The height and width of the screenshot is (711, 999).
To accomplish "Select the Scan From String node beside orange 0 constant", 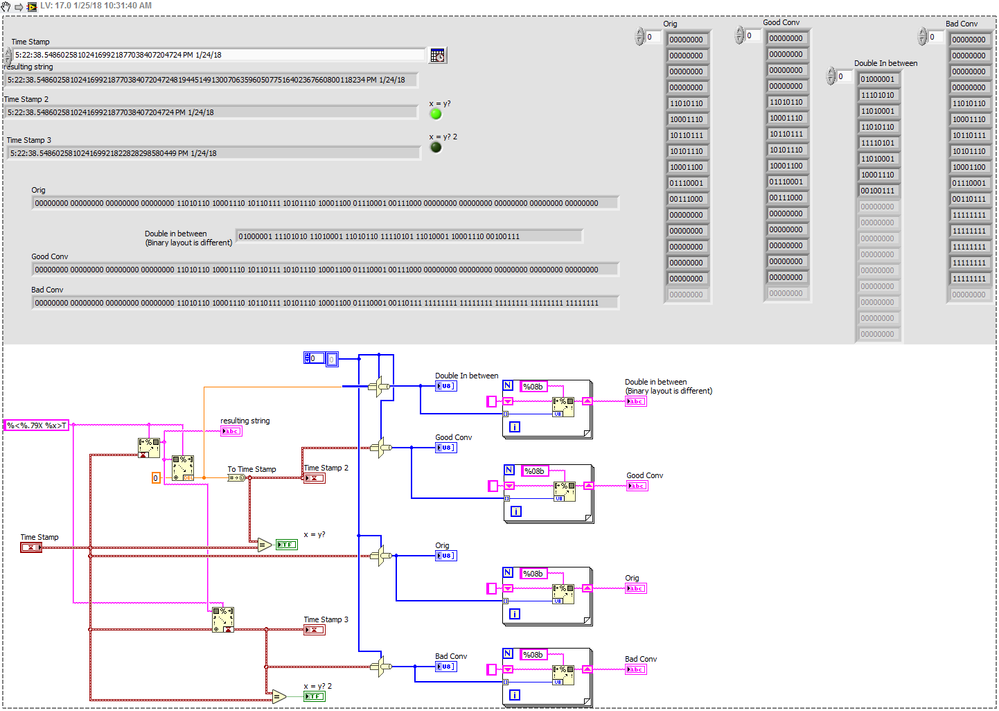I will [183, 467].
